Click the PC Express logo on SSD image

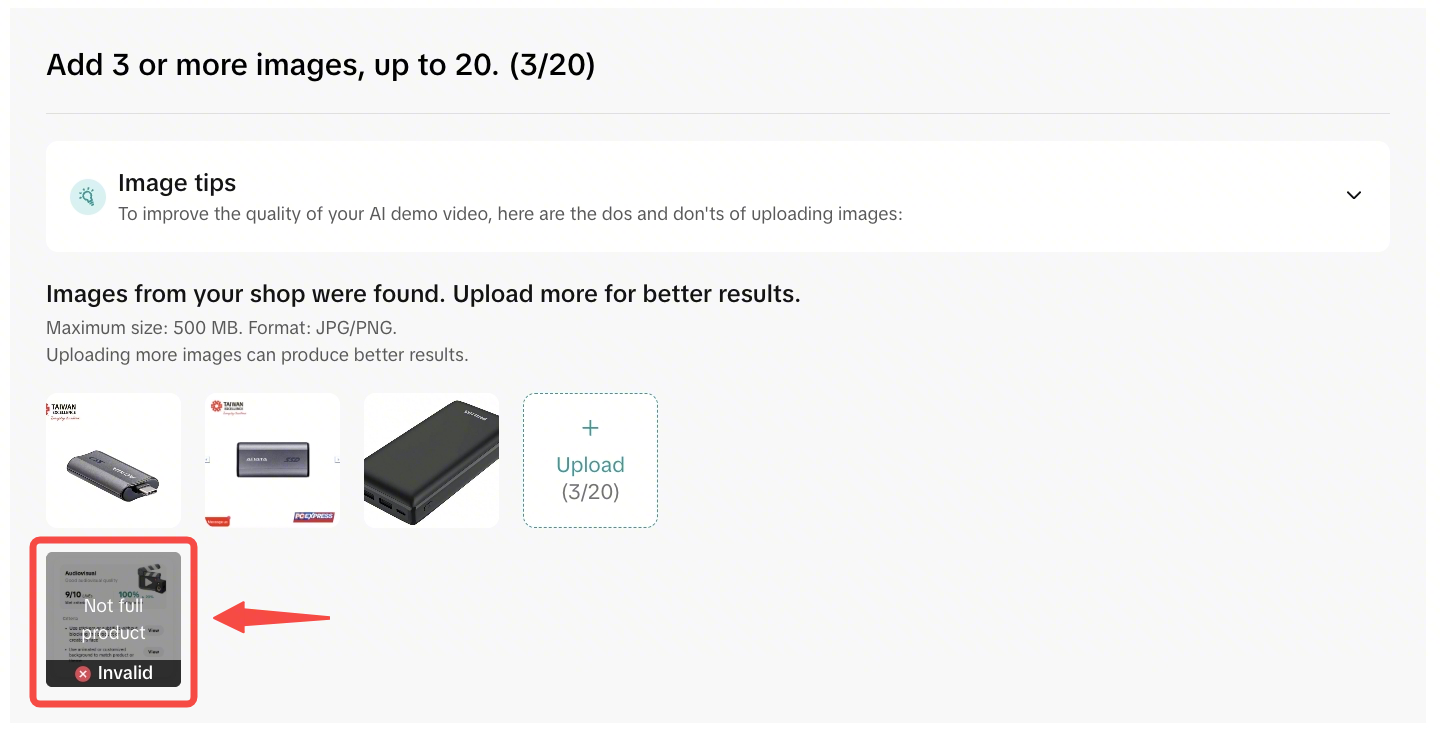tap(313, 517)
